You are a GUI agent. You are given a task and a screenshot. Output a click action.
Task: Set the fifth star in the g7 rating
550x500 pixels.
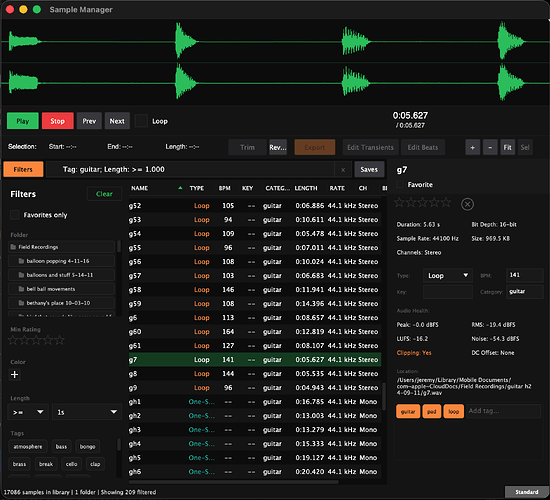[446, 202]
